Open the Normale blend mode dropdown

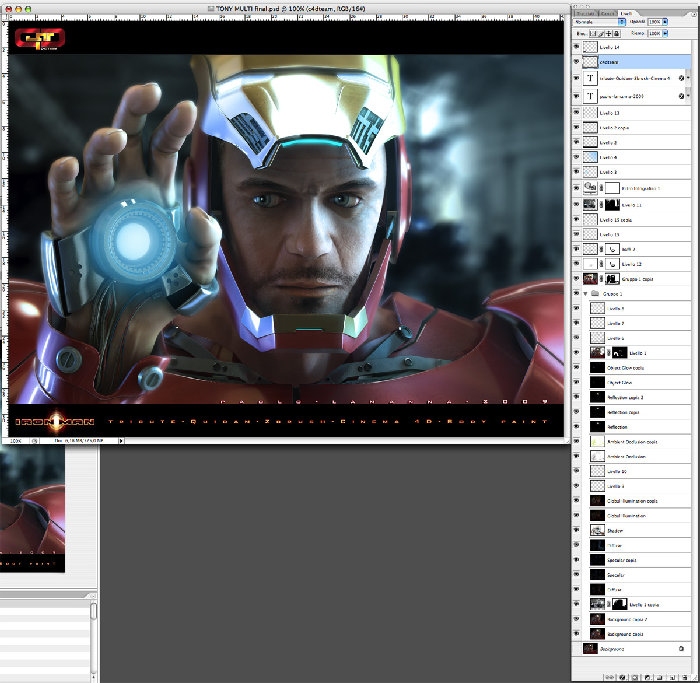point(600,22)
